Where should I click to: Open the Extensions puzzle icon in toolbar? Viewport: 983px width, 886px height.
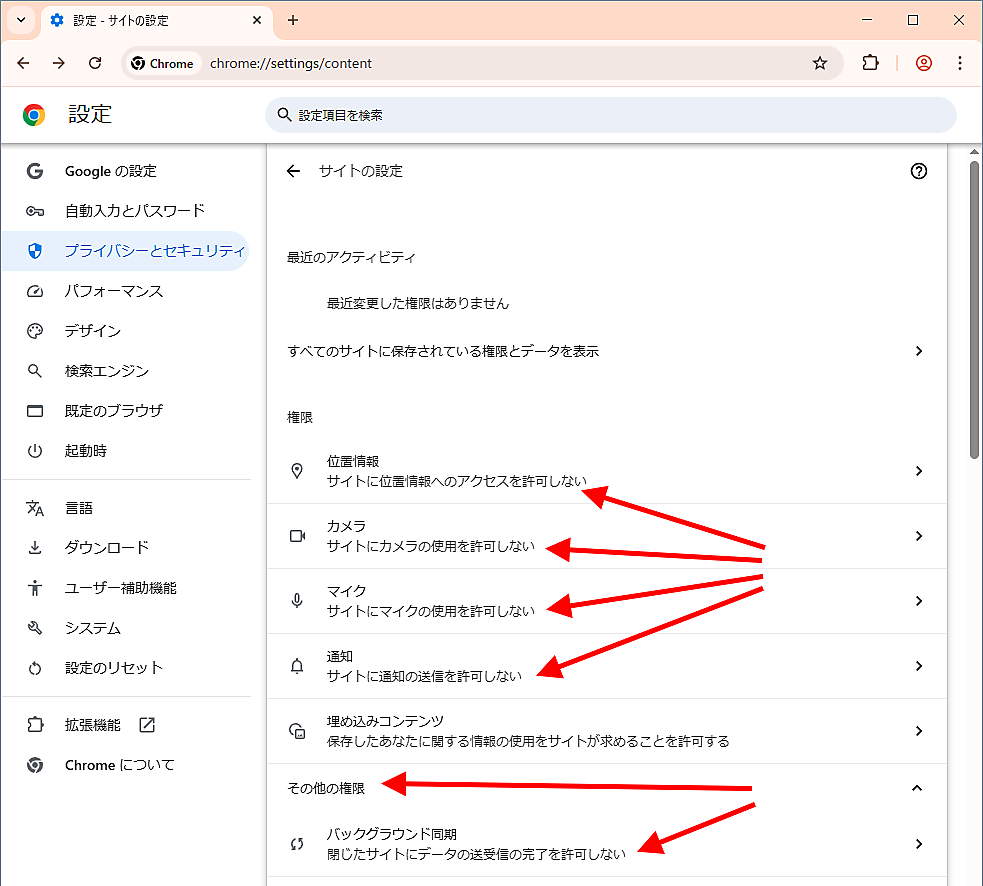click(870, 63)
